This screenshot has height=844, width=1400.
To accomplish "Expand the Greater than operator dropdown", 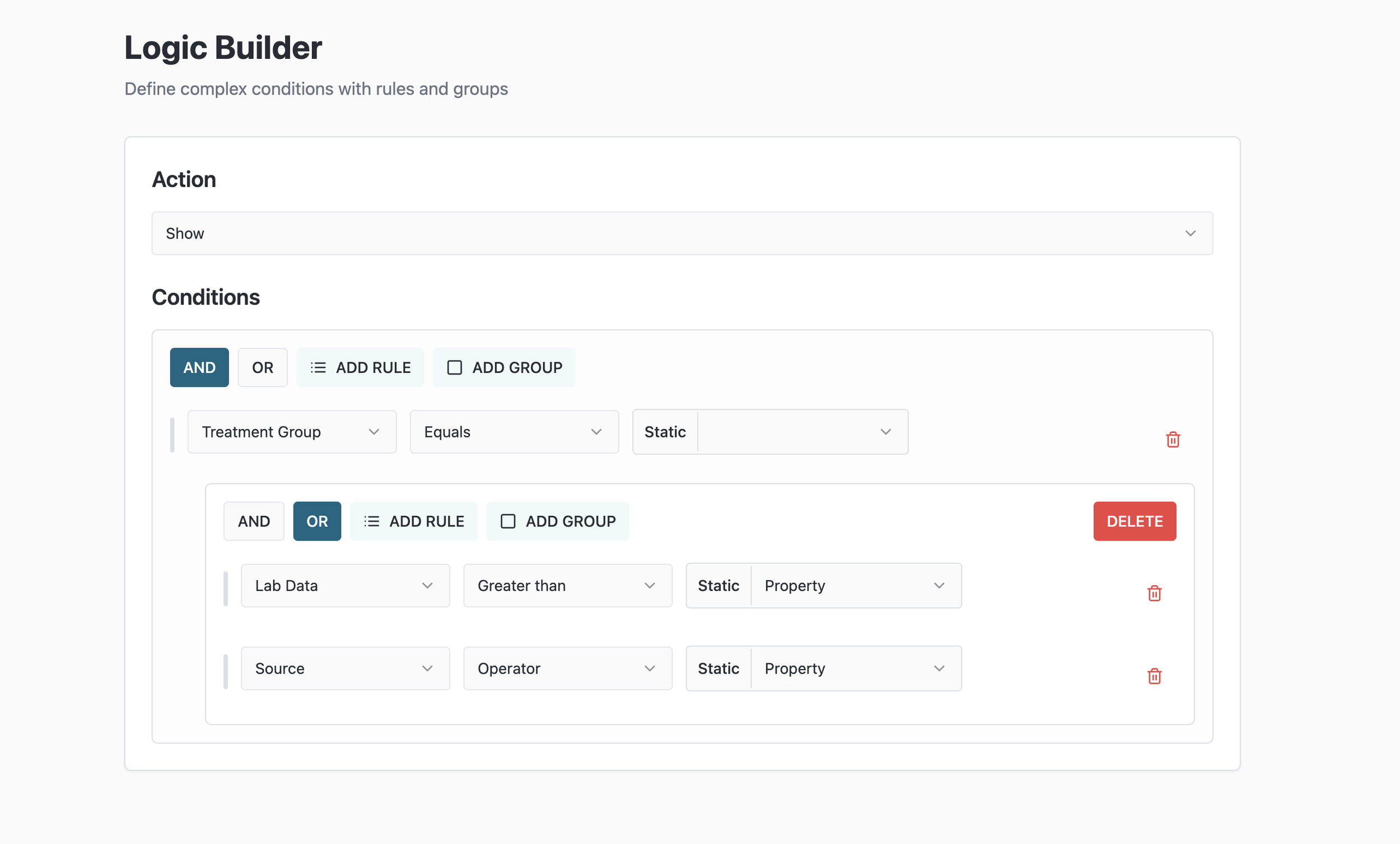I will click(x=567, y=585).
